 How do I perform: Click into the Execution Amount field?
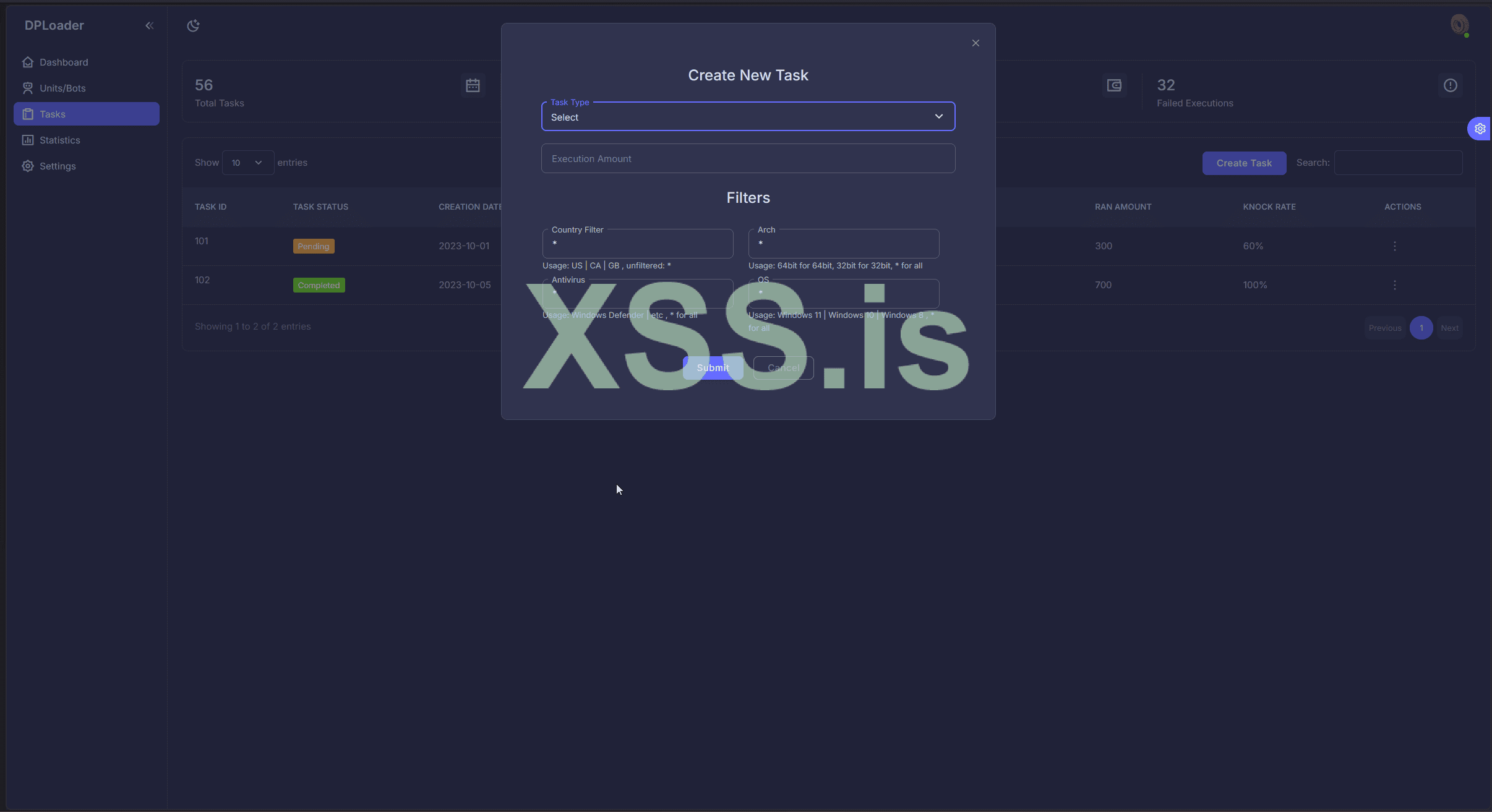(748, 159)
